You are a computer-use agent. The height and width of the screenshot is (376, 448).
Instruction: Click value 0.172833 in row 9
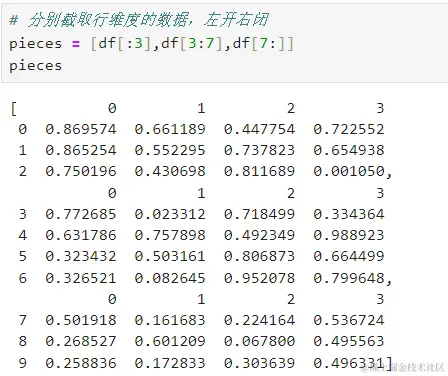[170, 363]
